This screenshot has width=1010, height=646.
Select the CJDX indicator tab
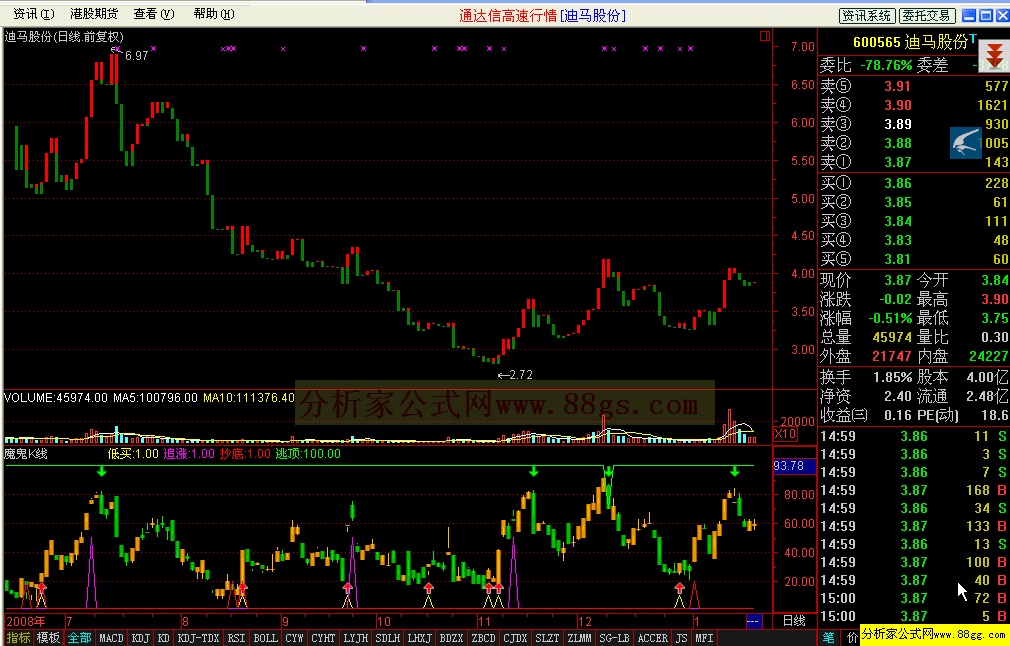point(515,638)
